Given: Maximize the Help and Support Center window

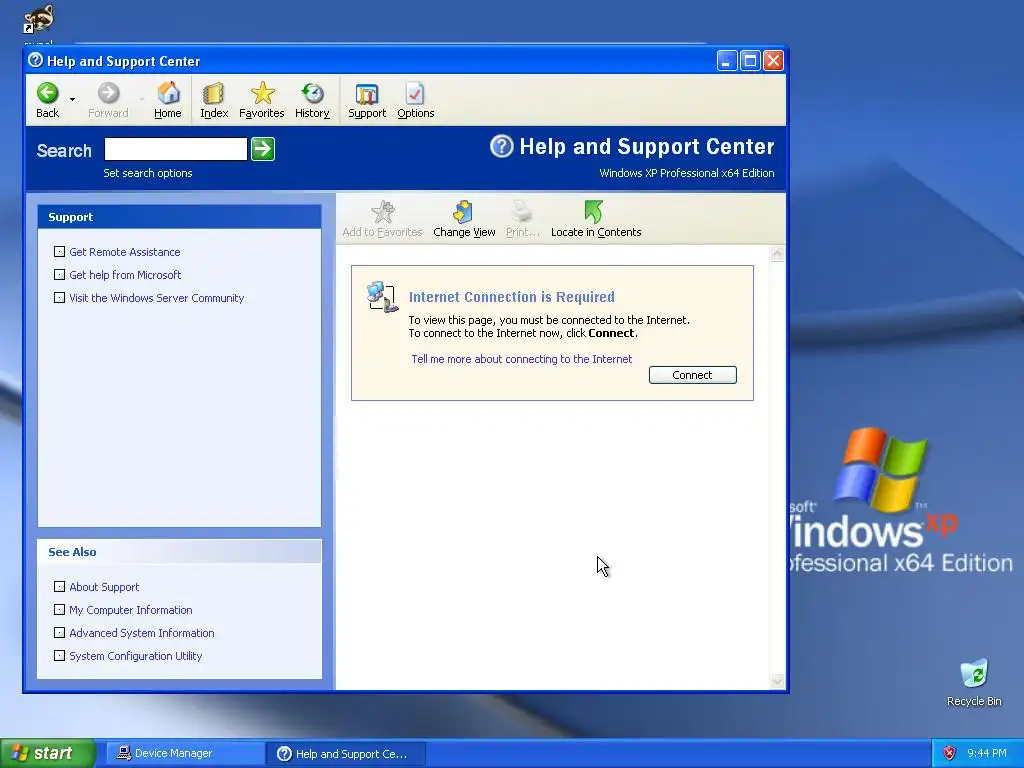Looking at the screenshot, I should pos(750,61).
